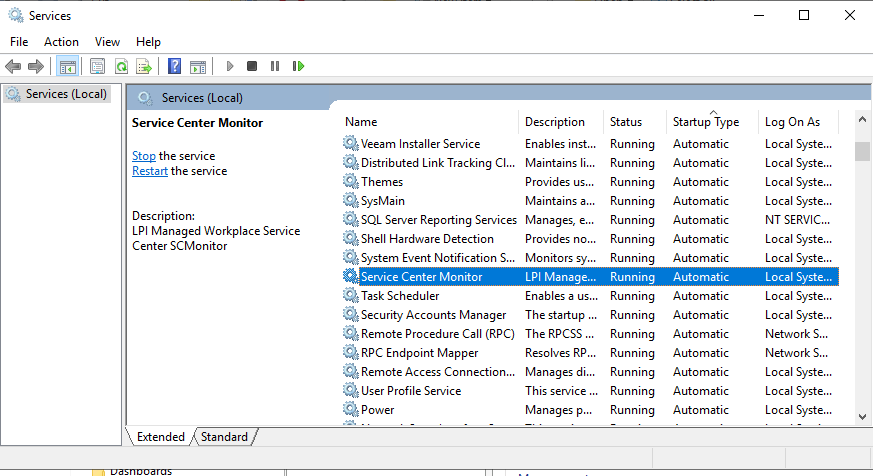Click the vertical scrollbar thumb
This screenshot has width=873, height=476.
pyautogui.click(x=862, y=151)
